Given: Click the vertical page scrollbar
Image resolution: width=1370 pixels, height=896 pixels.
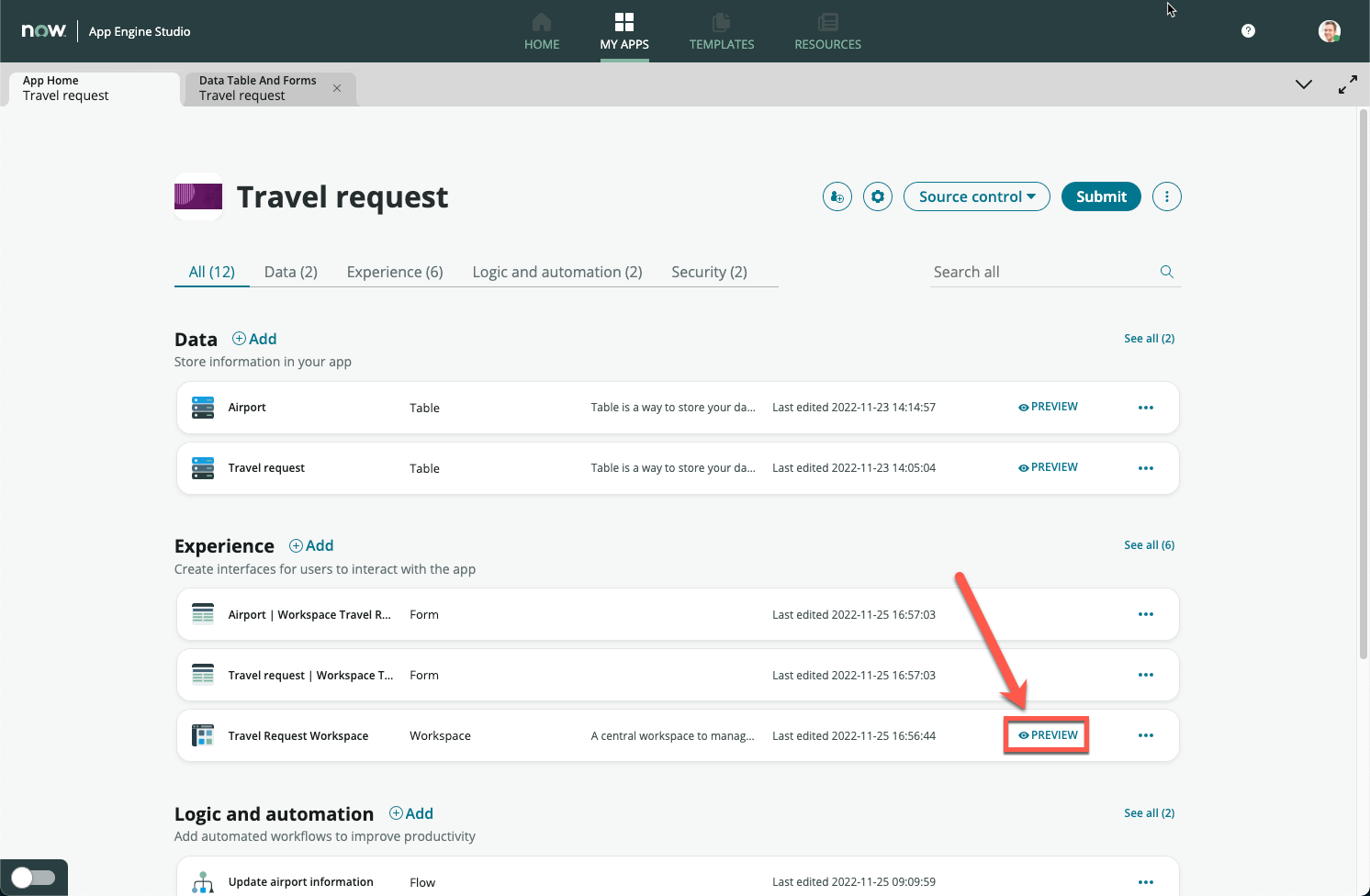Looking at the screenshot, I should coord(1364,384).
